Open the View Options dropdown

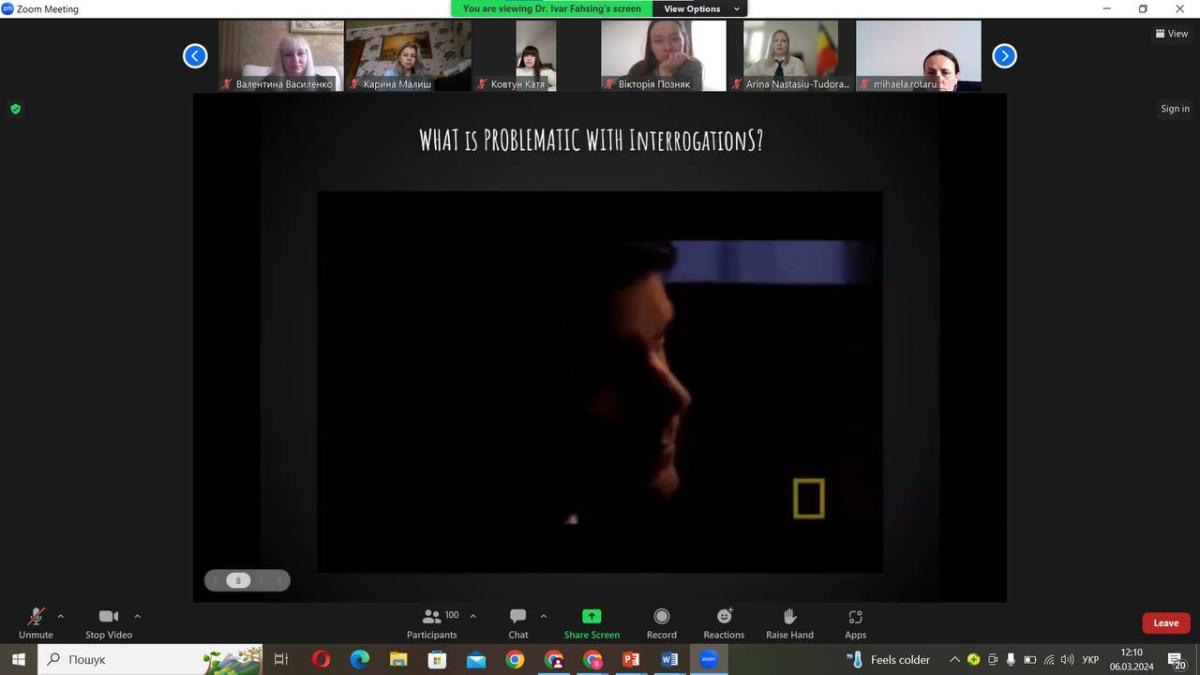point(699,9)
